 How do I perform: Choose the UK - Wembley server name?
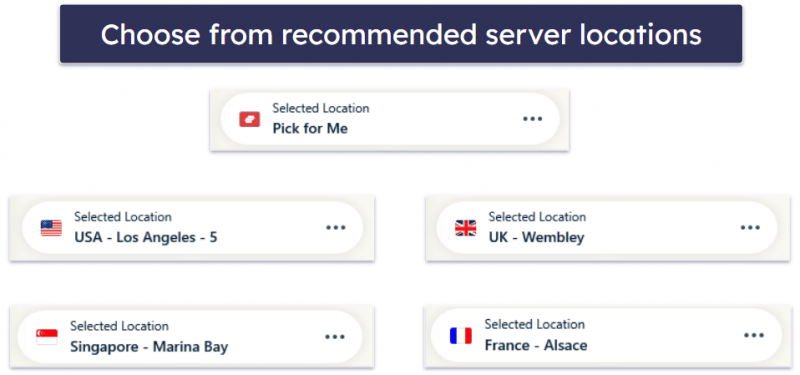point(536,237)
